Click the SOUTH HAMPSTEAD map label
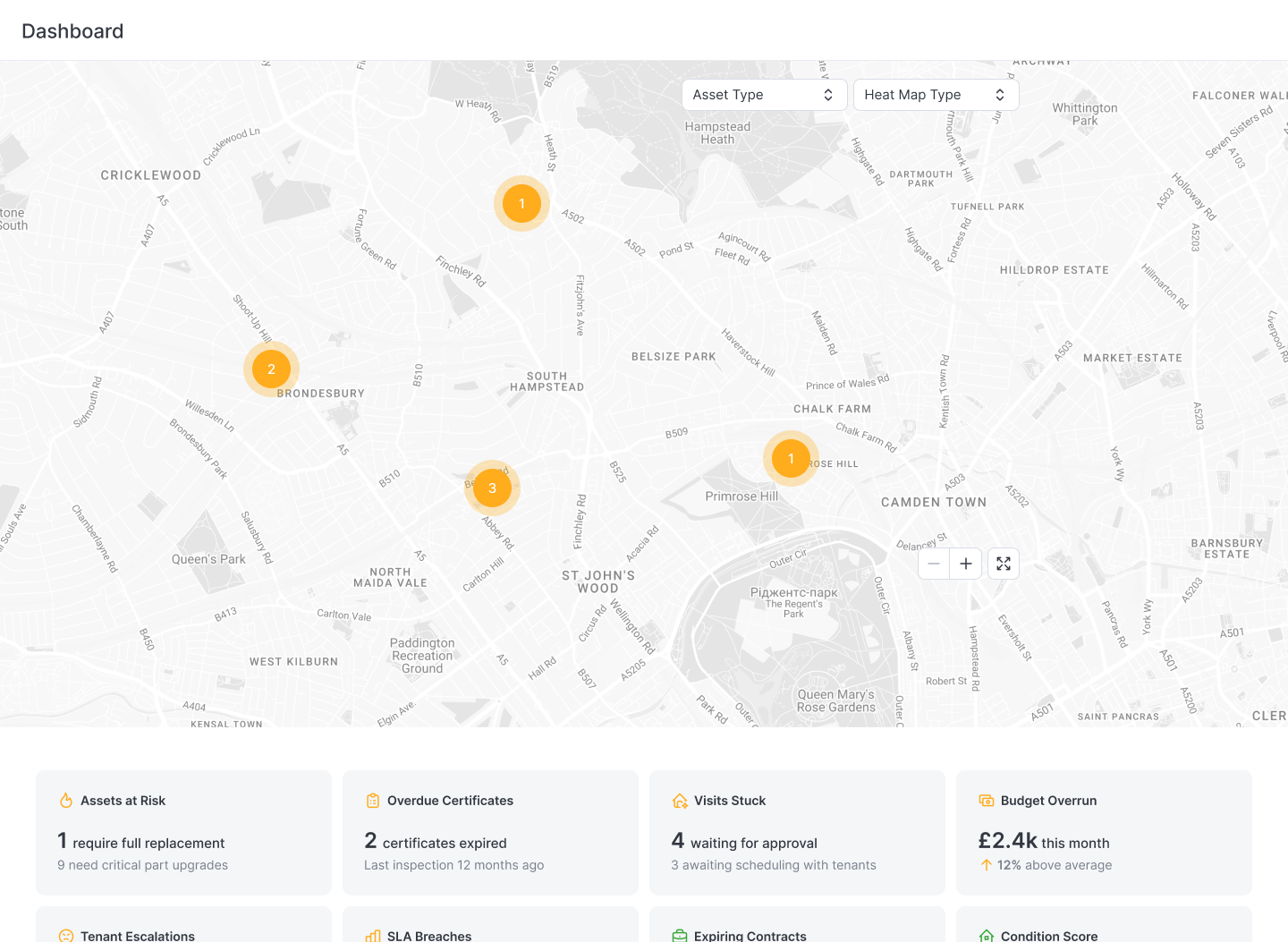This screenshot has width=1288, height=942. coord(547,382)
